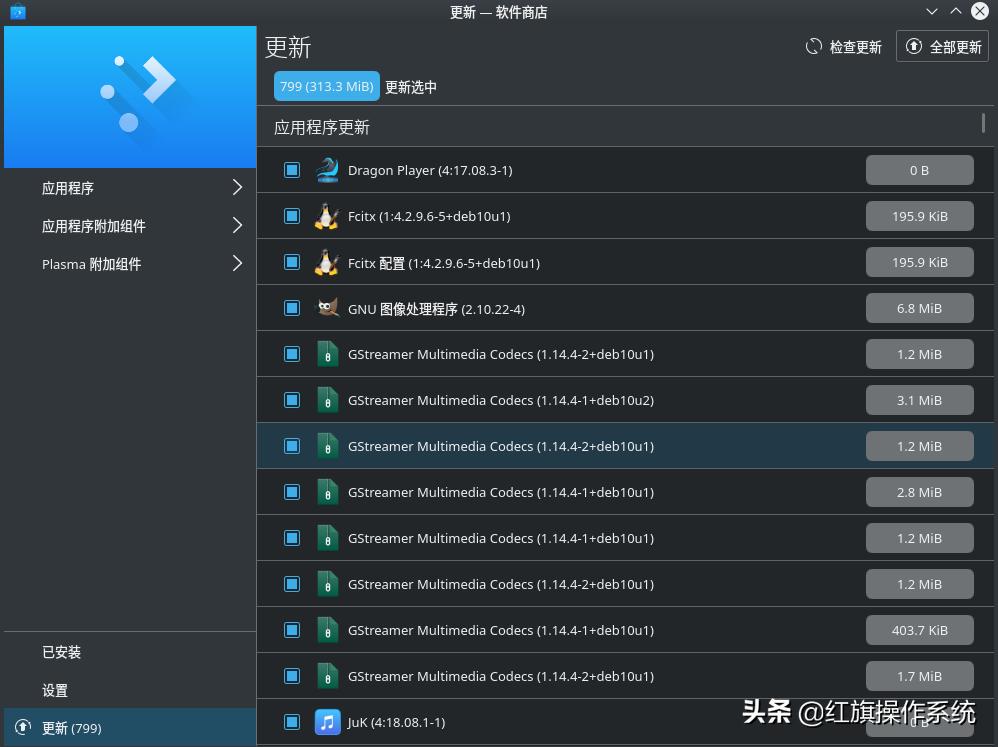Viewport: 998px width, 747px height.
Task: Click 检查更新 to check for updates
Action: [853, 46]
